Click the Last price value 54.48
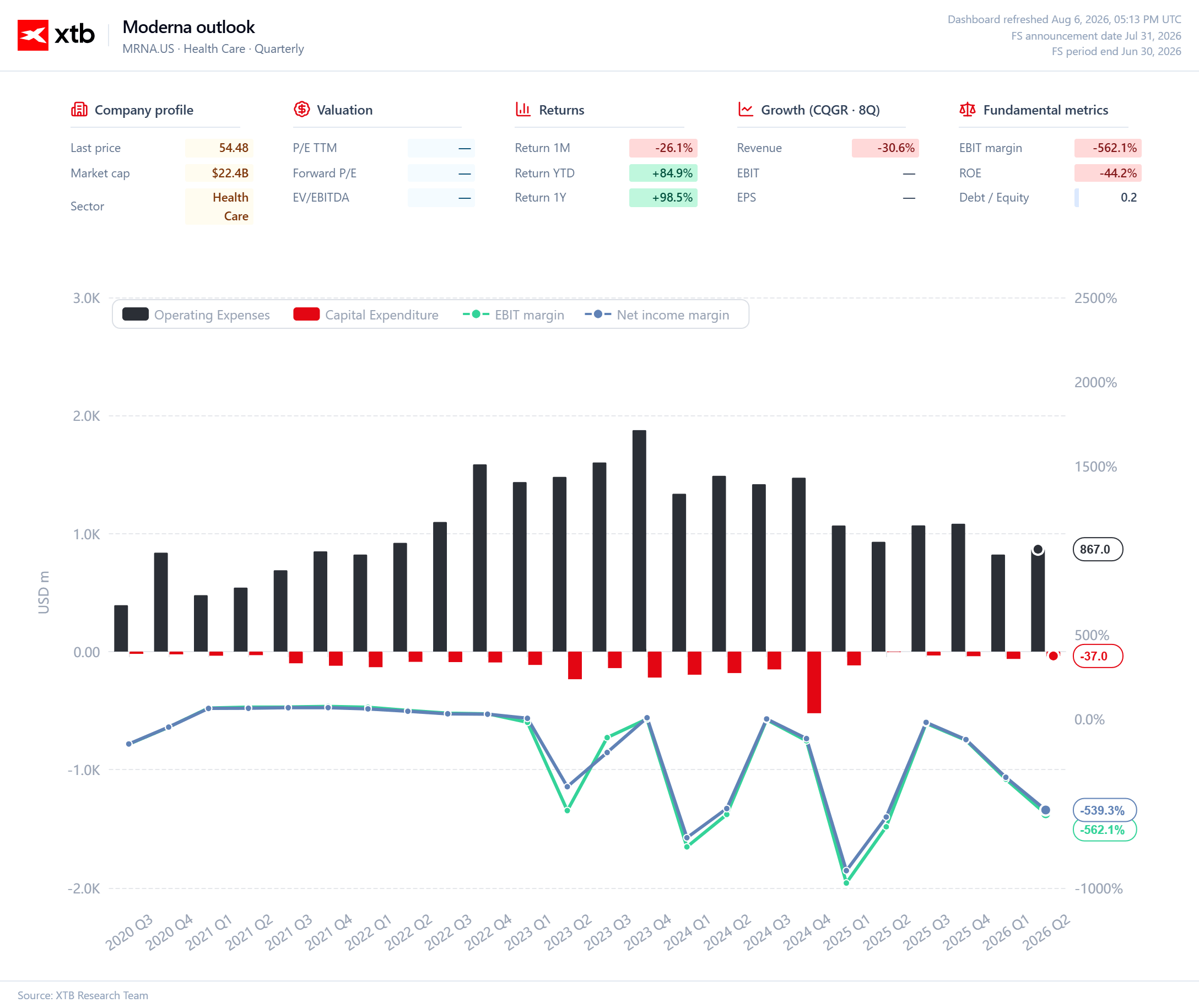Image resolution: width=1199 pixels, height=1008 pixels. 219,148
